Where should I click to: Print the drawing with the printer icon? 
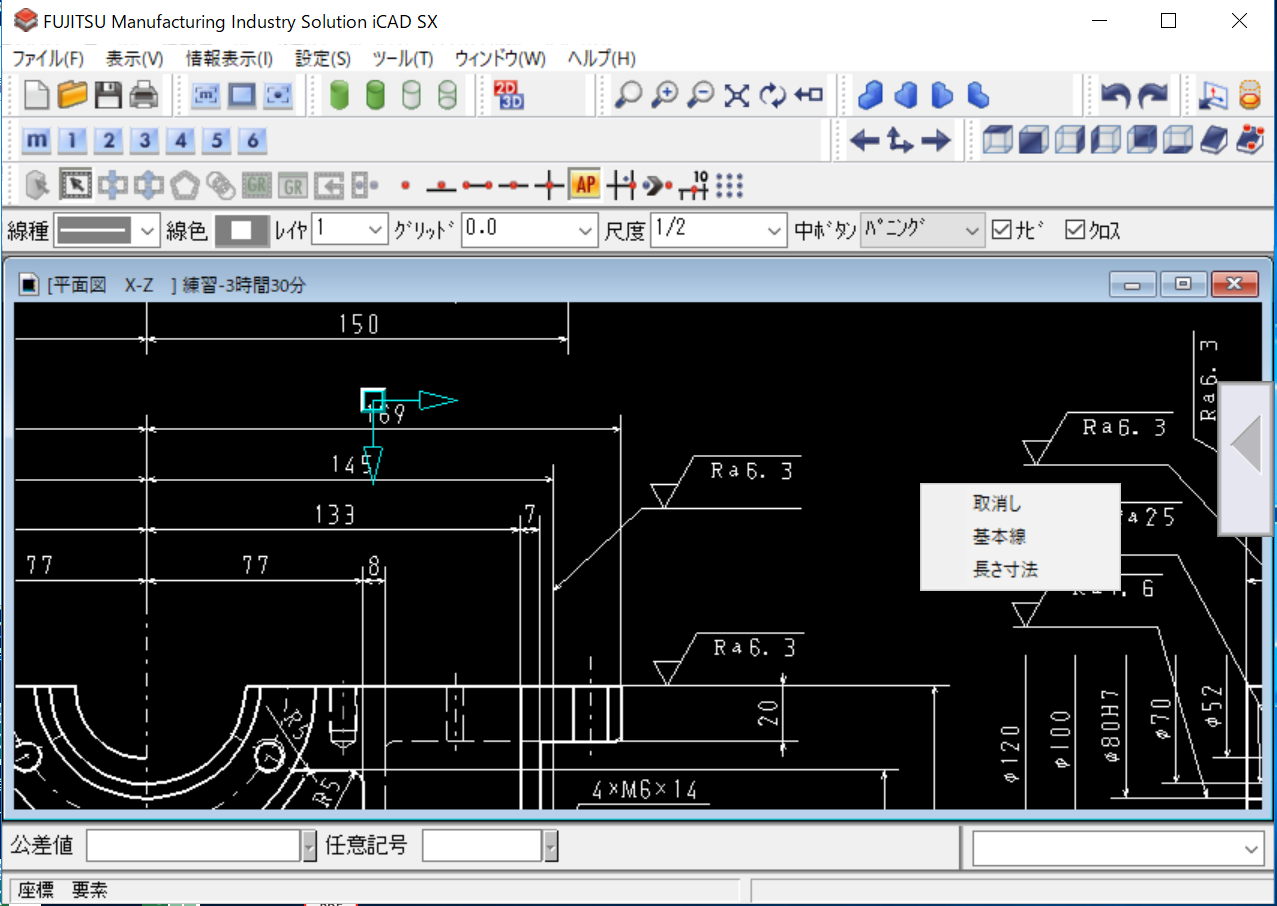pos(144,95)
